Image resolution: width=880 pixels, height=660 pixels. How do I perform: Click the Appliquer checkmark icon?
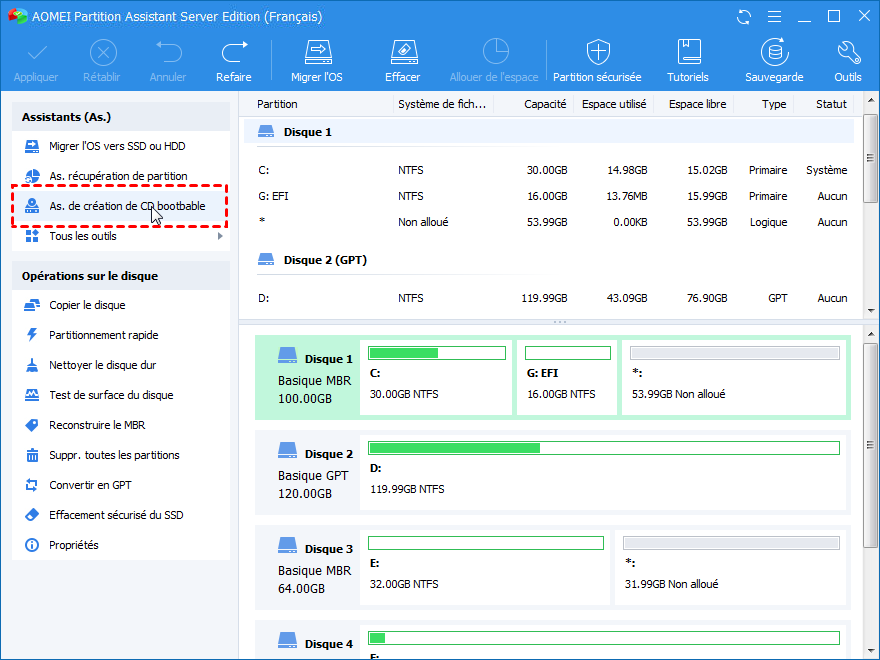(37, 54)
